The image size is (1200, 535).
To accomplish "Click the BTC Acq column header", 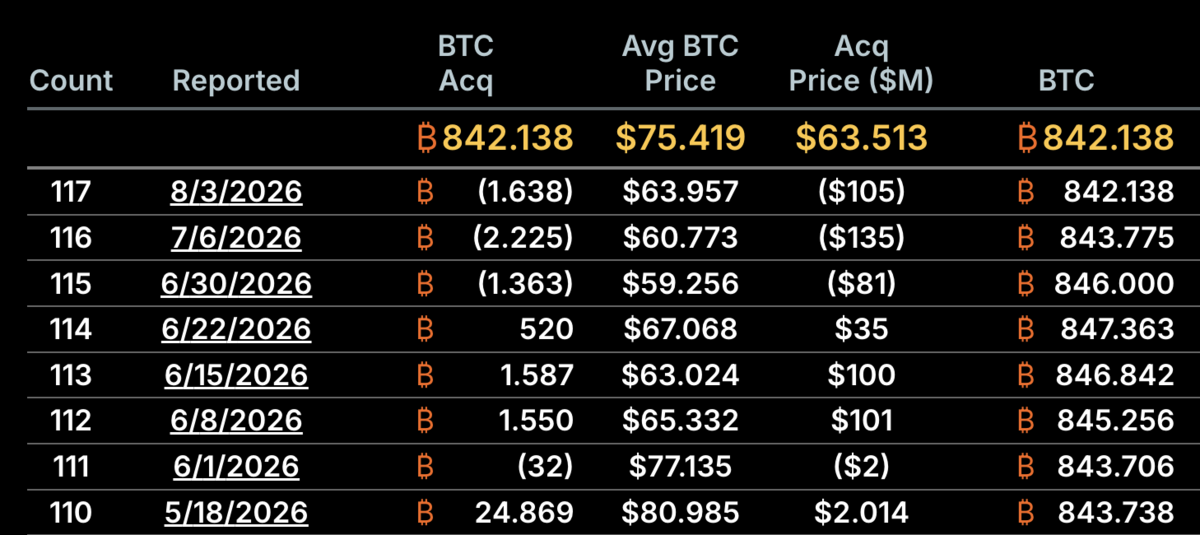I will [466, 64].
